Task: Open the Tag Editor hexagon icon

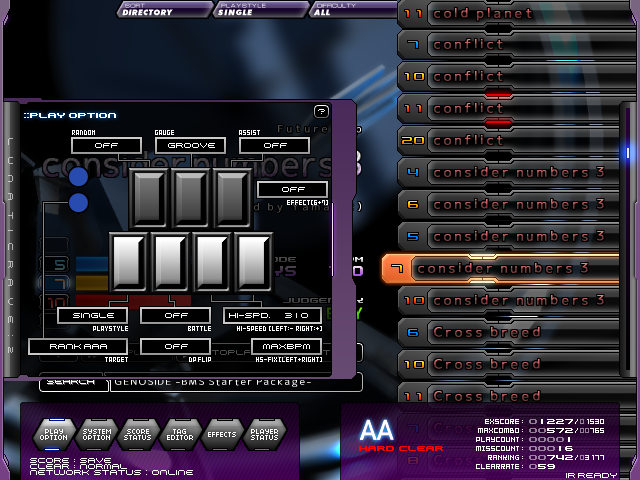Action: pyautogui.click(x=180, y=434)
